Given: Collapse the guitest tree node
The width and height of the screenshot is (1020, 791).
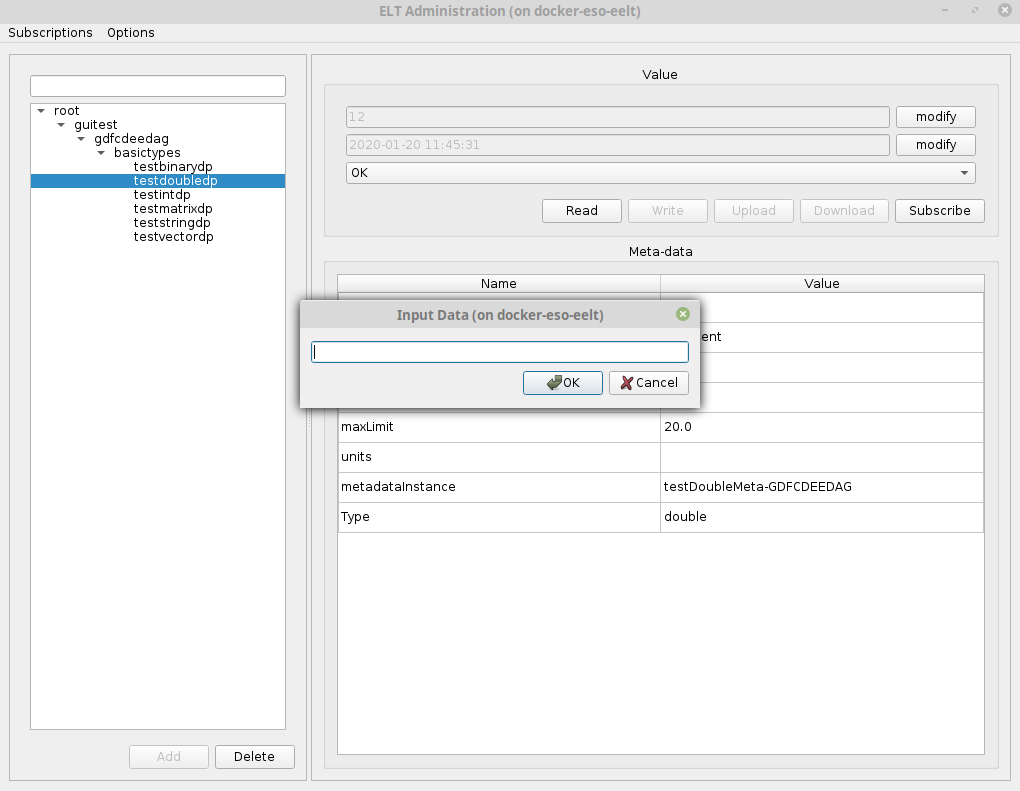Looking at the screenshot, I should 61,125.
